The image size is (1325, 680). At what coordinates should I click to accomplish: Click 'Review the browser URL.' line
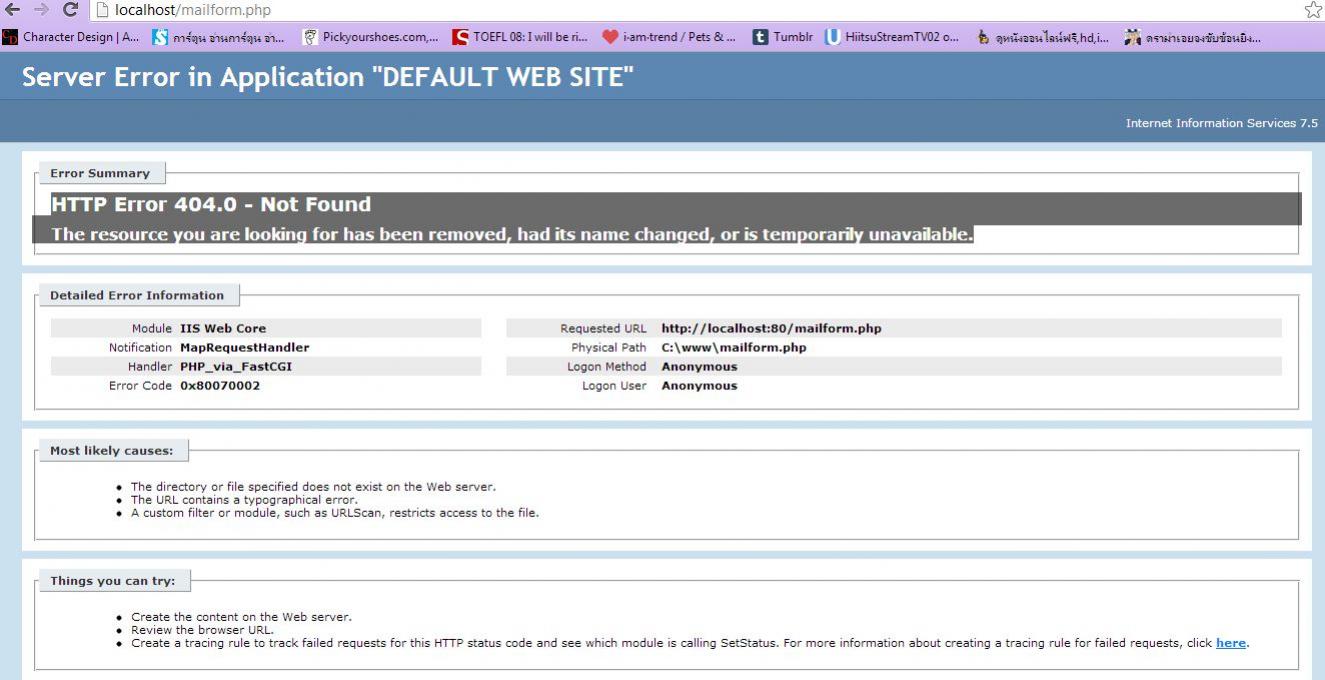tap(202, 630)
